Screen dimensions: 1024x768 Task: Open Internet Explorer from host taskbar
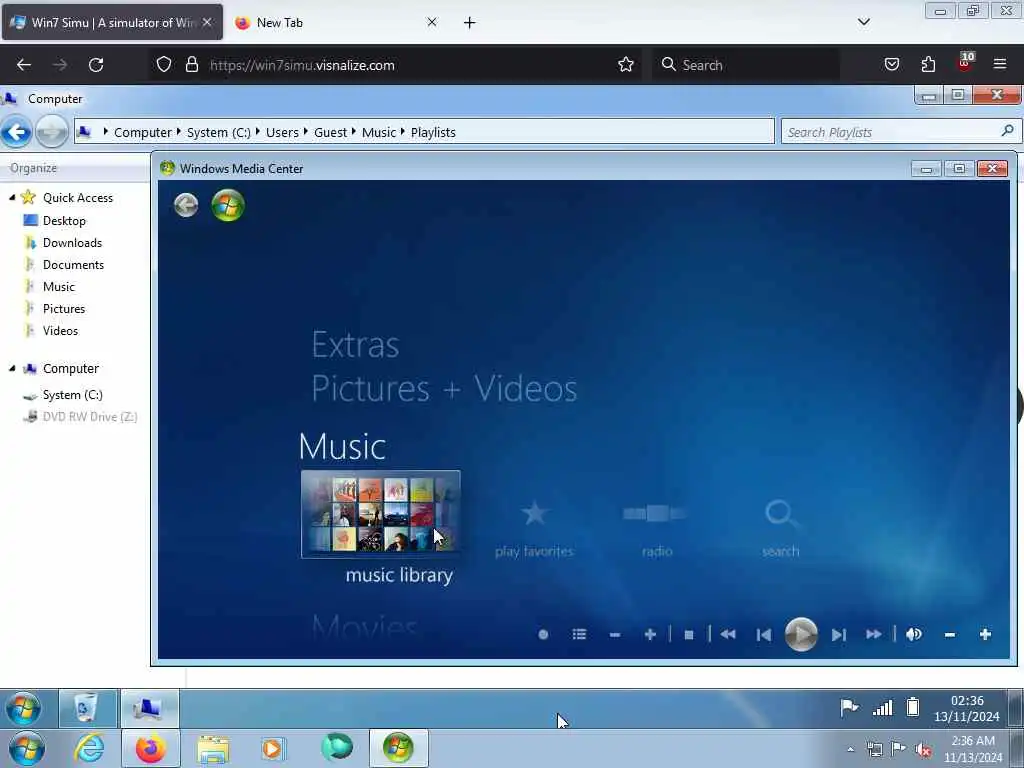coord(89,748)
